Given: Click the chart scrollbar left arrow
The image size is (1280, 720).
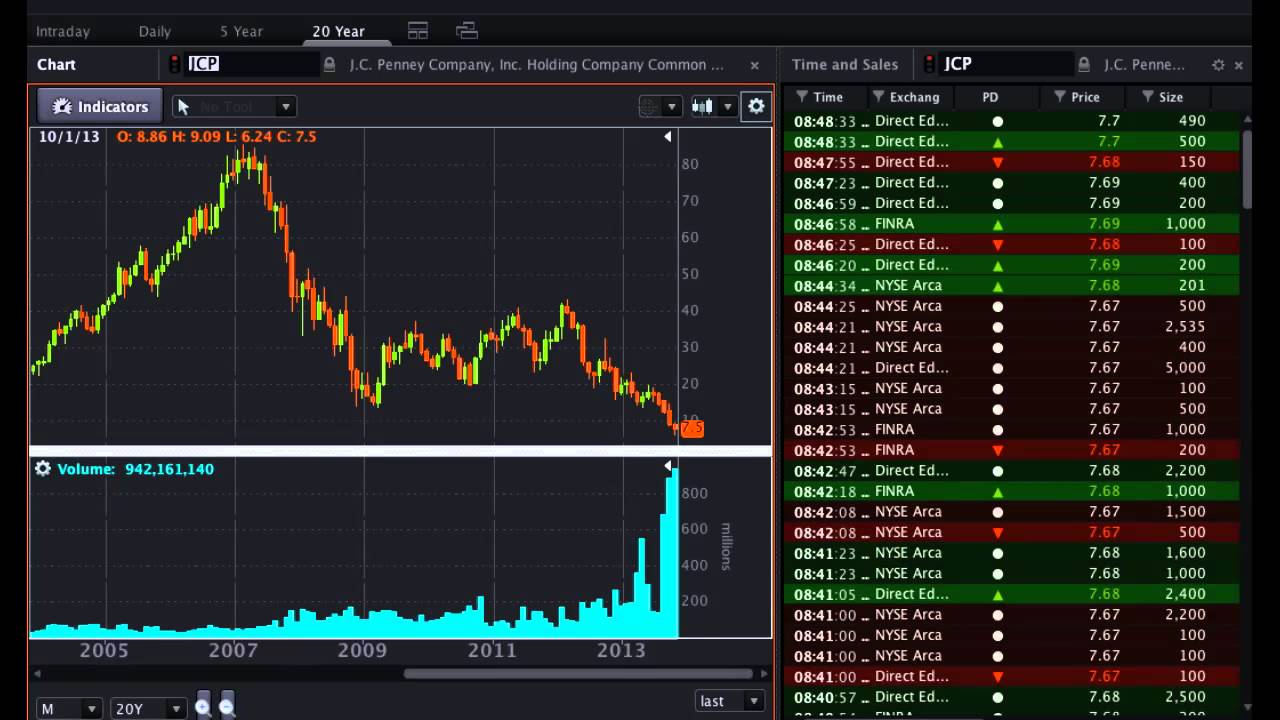Looking at the screenshot, I should pyautogui.click(x=38, y=674).
